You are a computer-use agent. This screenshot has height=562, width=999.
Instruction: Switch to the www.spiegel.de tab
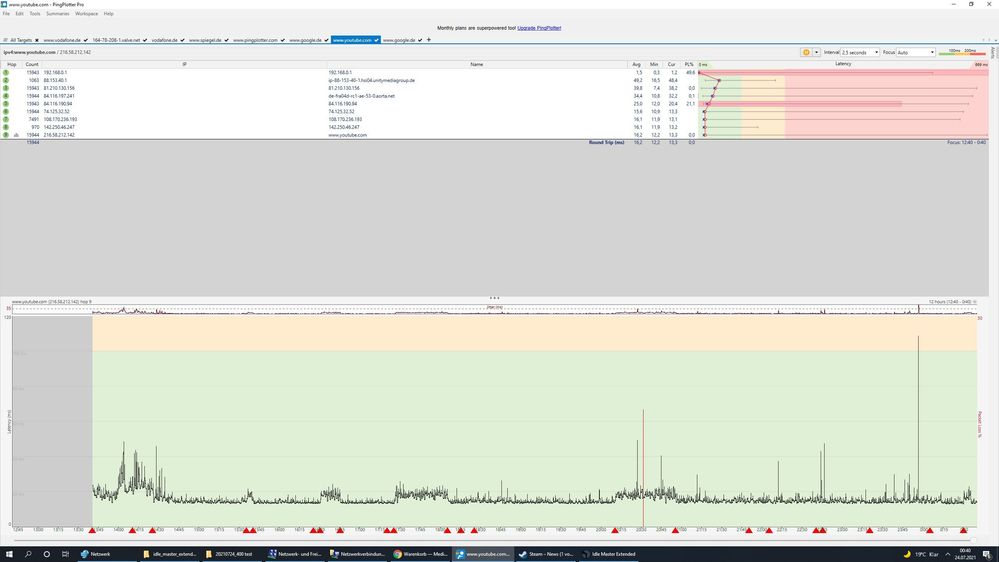(205, 40)
